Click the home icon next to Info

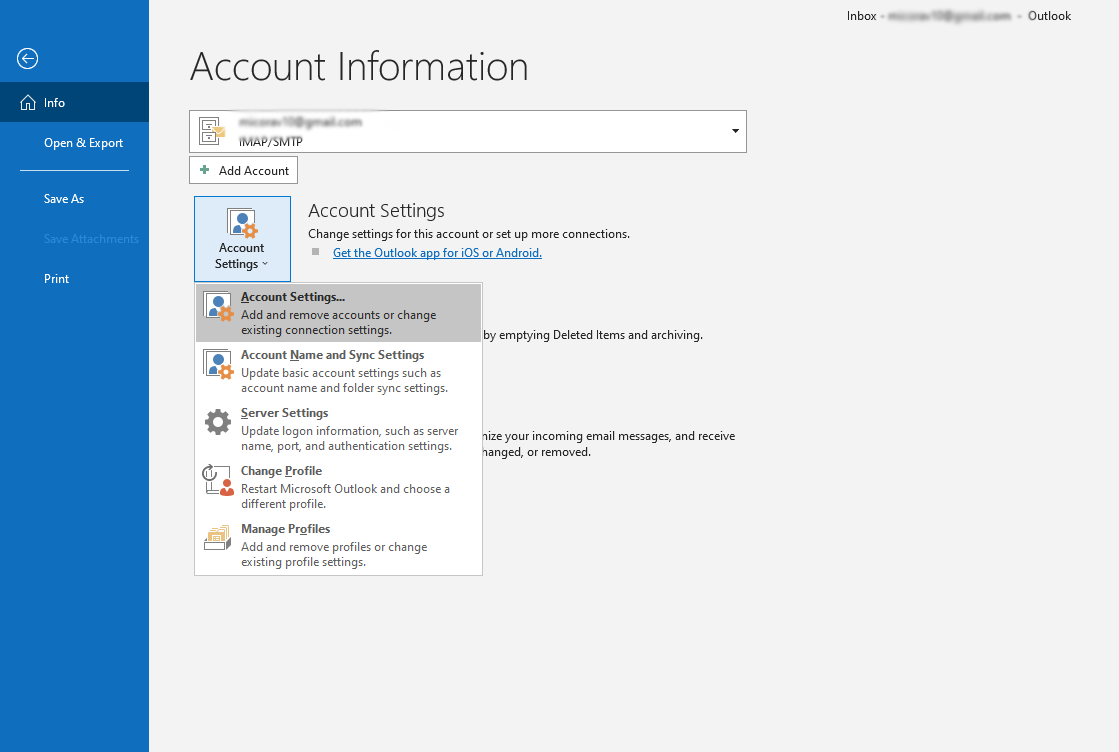pyautogui.click(x=28, y=101)
